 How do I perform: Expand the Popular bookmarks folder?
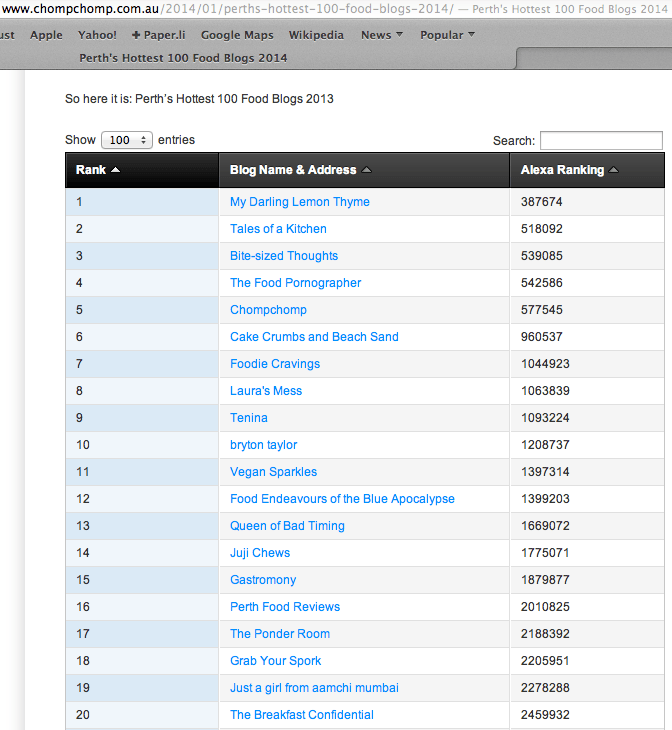pyautogui.click(x=447, y=35)
